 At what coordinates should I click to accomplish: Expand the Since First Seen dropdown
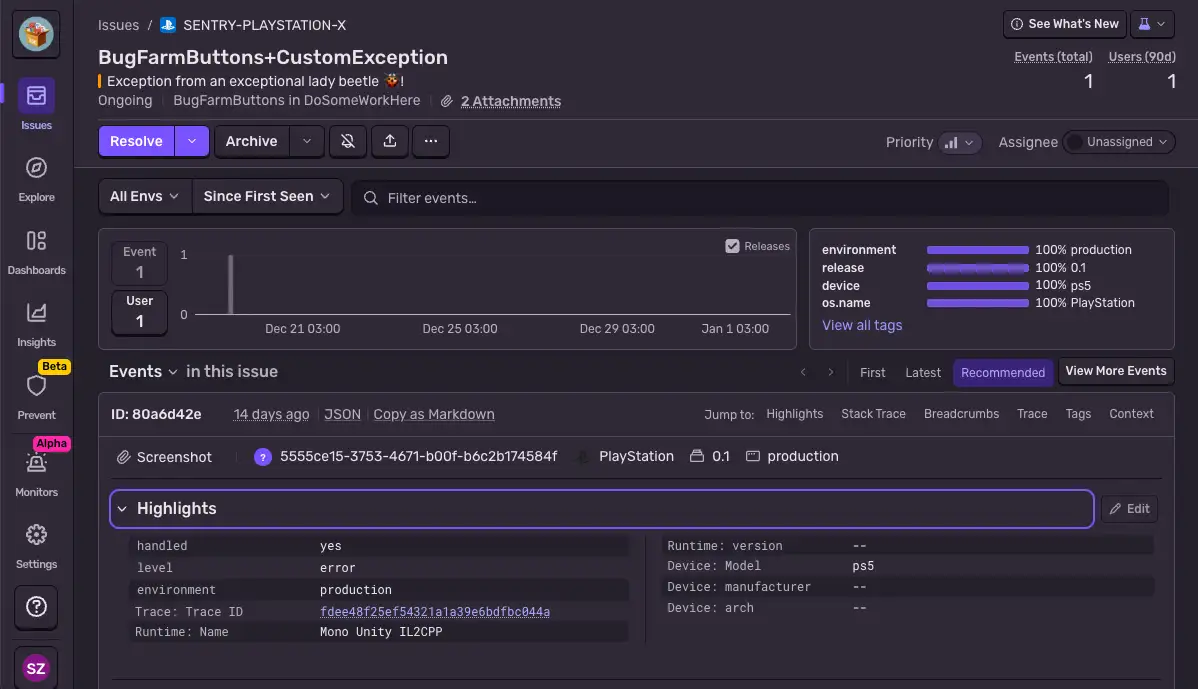pyautogui.click(x=266, y=197)
